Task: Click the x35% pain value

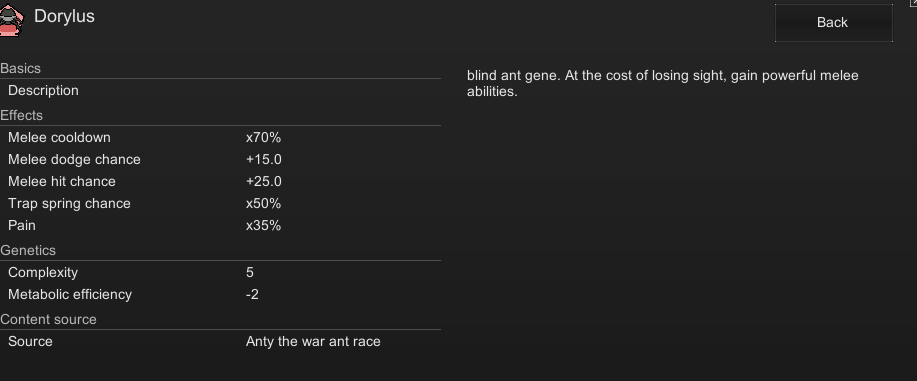Action: pos(263,225)
